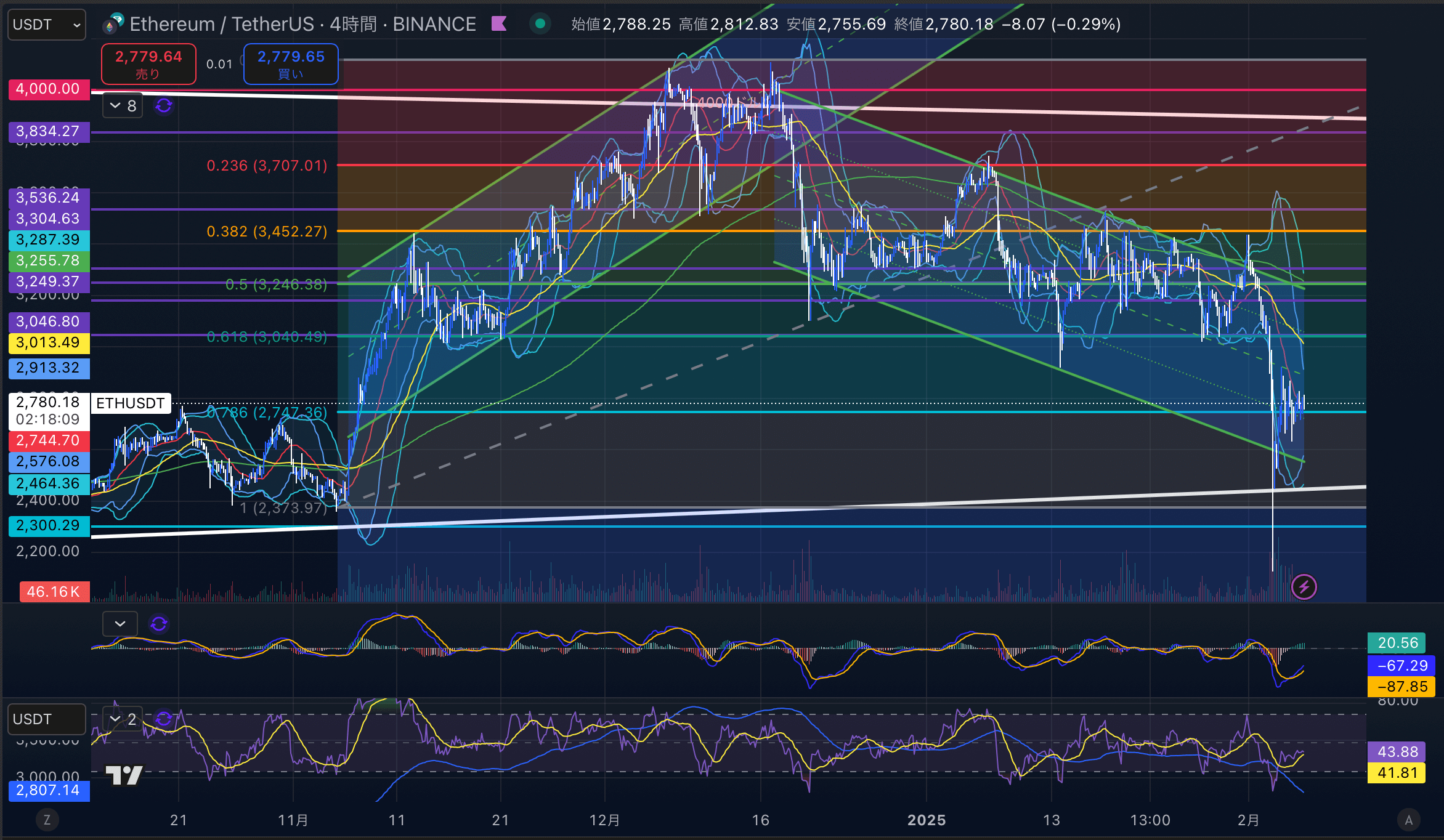Select the 3,255.78 green price label
Image resolution: width=1444 pixels, height=840 pixels.
49,261
